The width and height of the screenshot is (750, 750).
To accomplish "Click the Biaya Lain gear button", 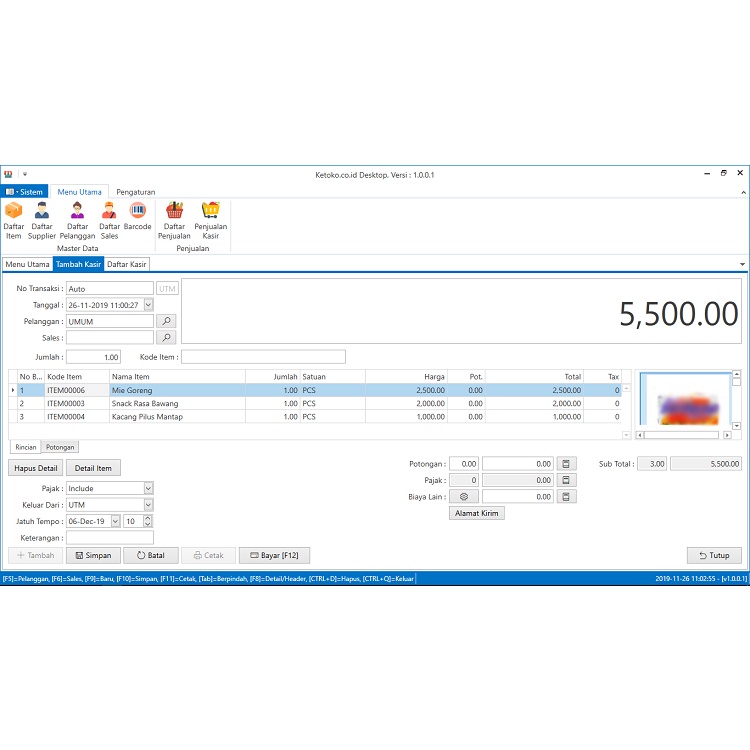I will point(463,496).
